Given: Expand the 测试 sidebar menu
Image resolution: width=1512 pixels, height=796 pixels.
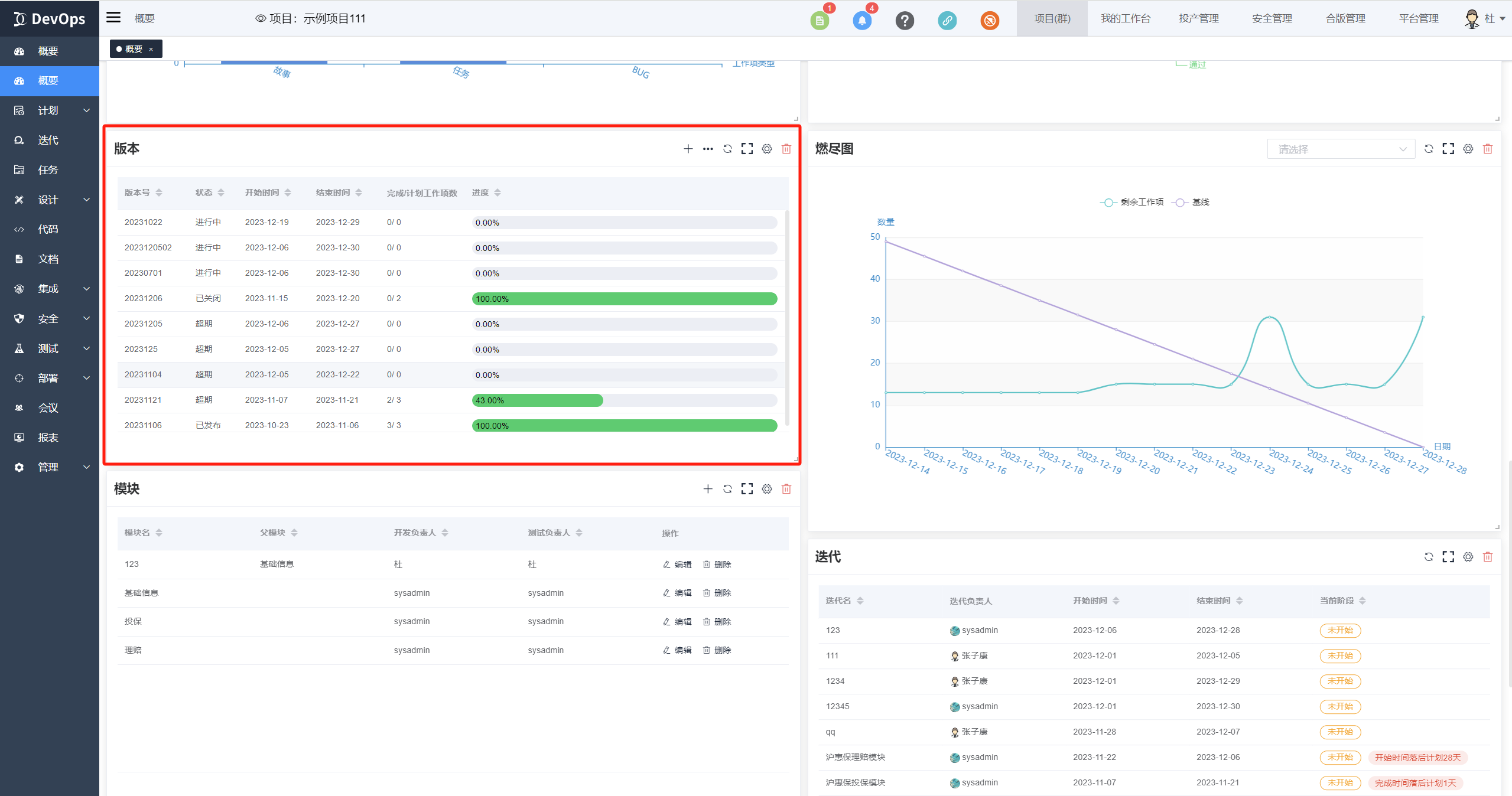Looking at the screenshot, I should tap(50, 348).
